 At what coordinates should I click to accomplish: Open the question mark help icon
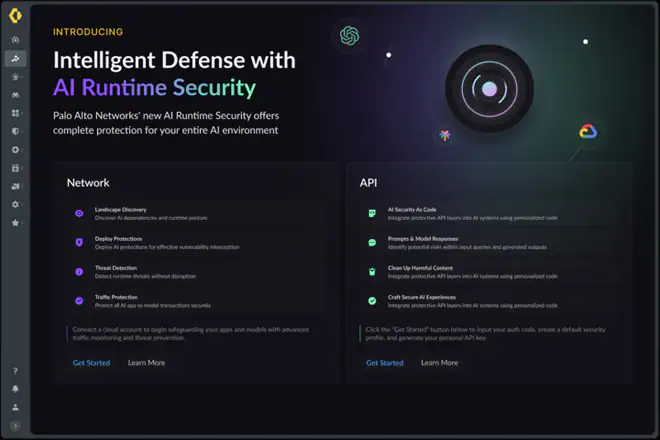click(15, 371)
